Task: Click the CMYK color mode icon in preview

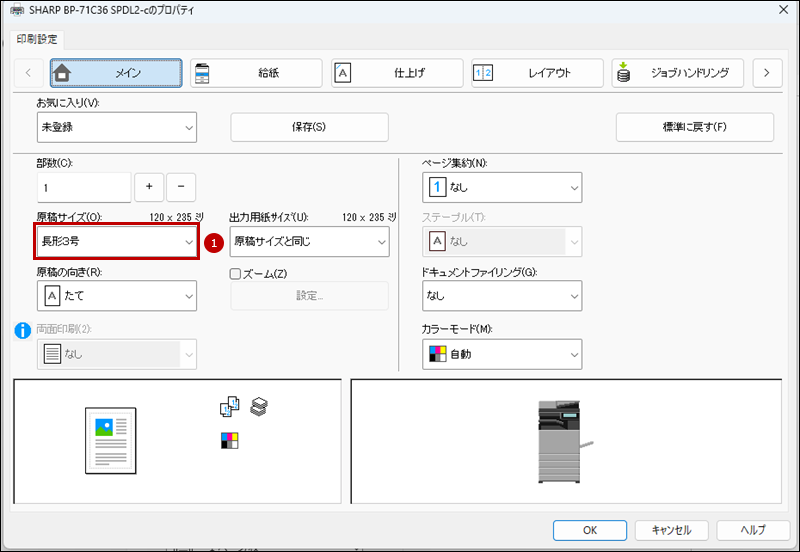Action: [230, 440]
